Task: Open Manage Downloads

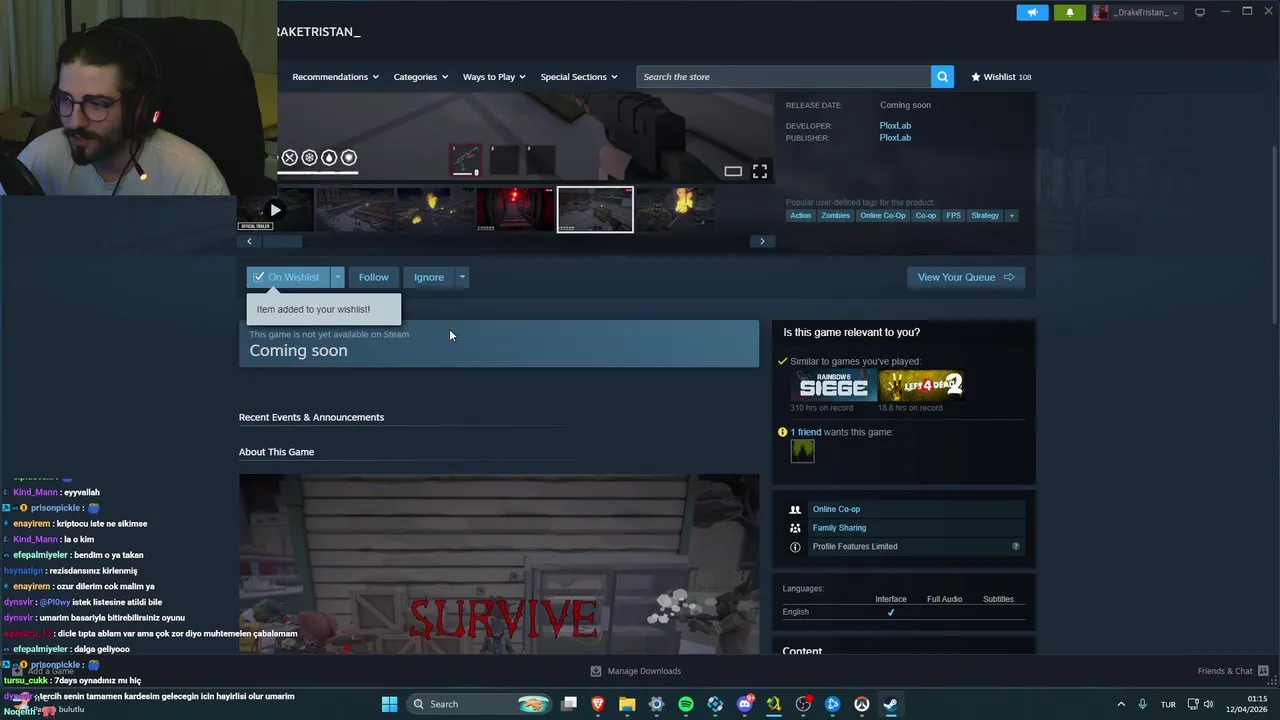Action: (636, 671)
